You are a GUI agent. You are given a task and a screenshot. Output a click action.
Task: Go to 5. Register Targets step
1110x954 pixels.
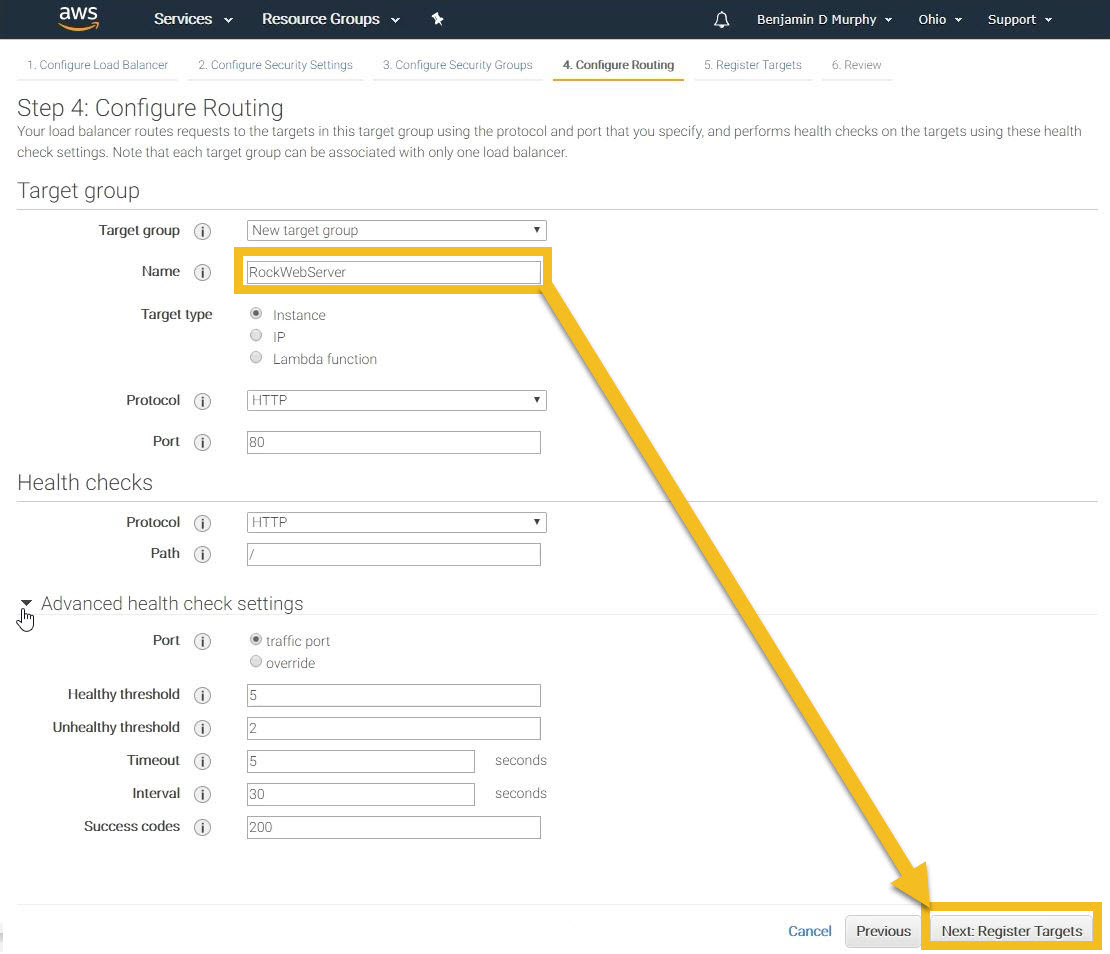[x=753, y=65]
